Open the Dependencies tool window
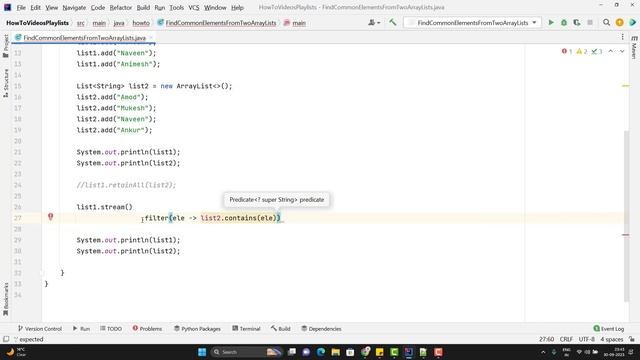This screenshot has width=640, height=360. 321,329
